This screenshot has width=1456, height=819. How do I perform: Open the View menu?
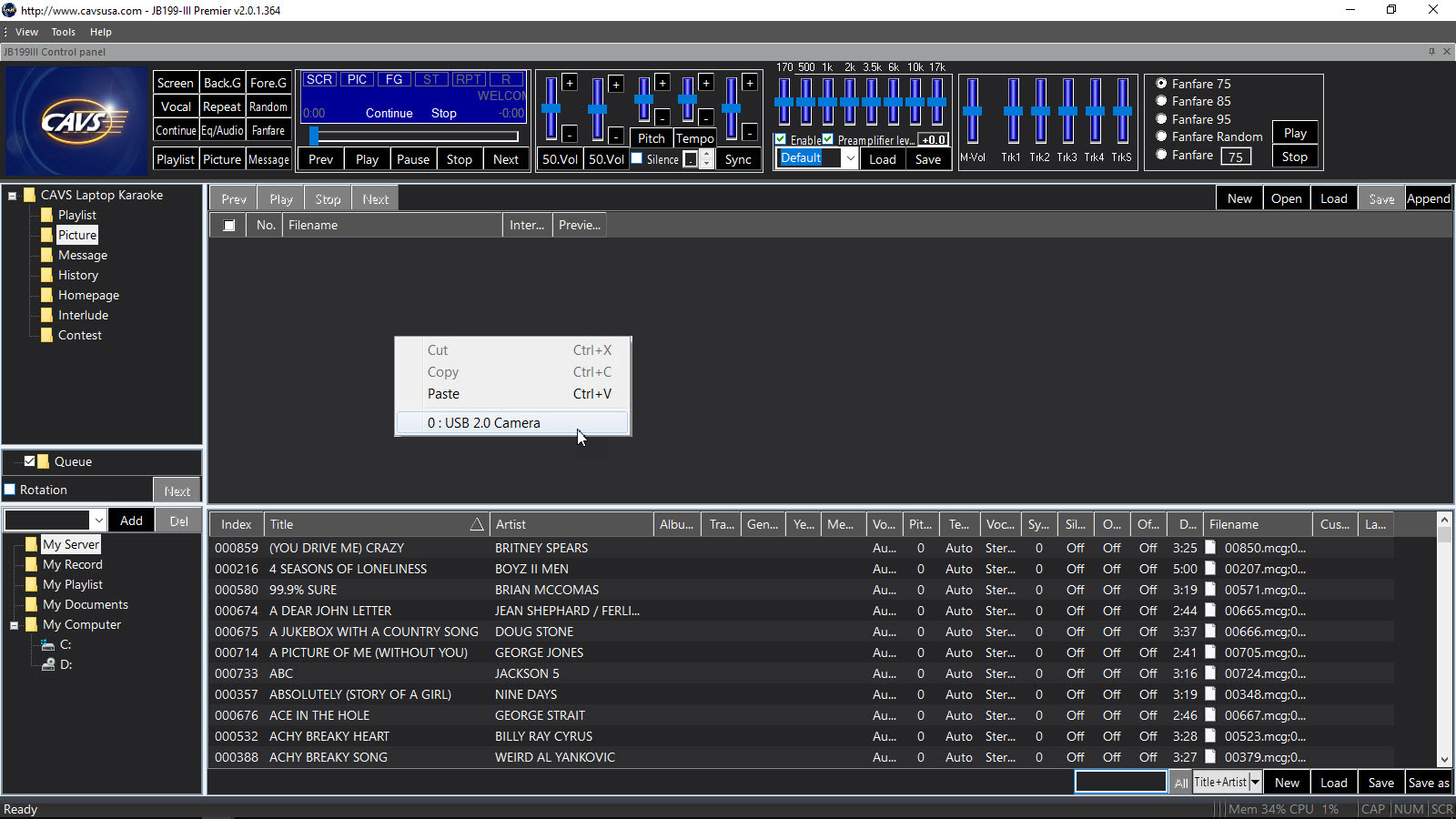pyautogui.click(x=26, y=32)
